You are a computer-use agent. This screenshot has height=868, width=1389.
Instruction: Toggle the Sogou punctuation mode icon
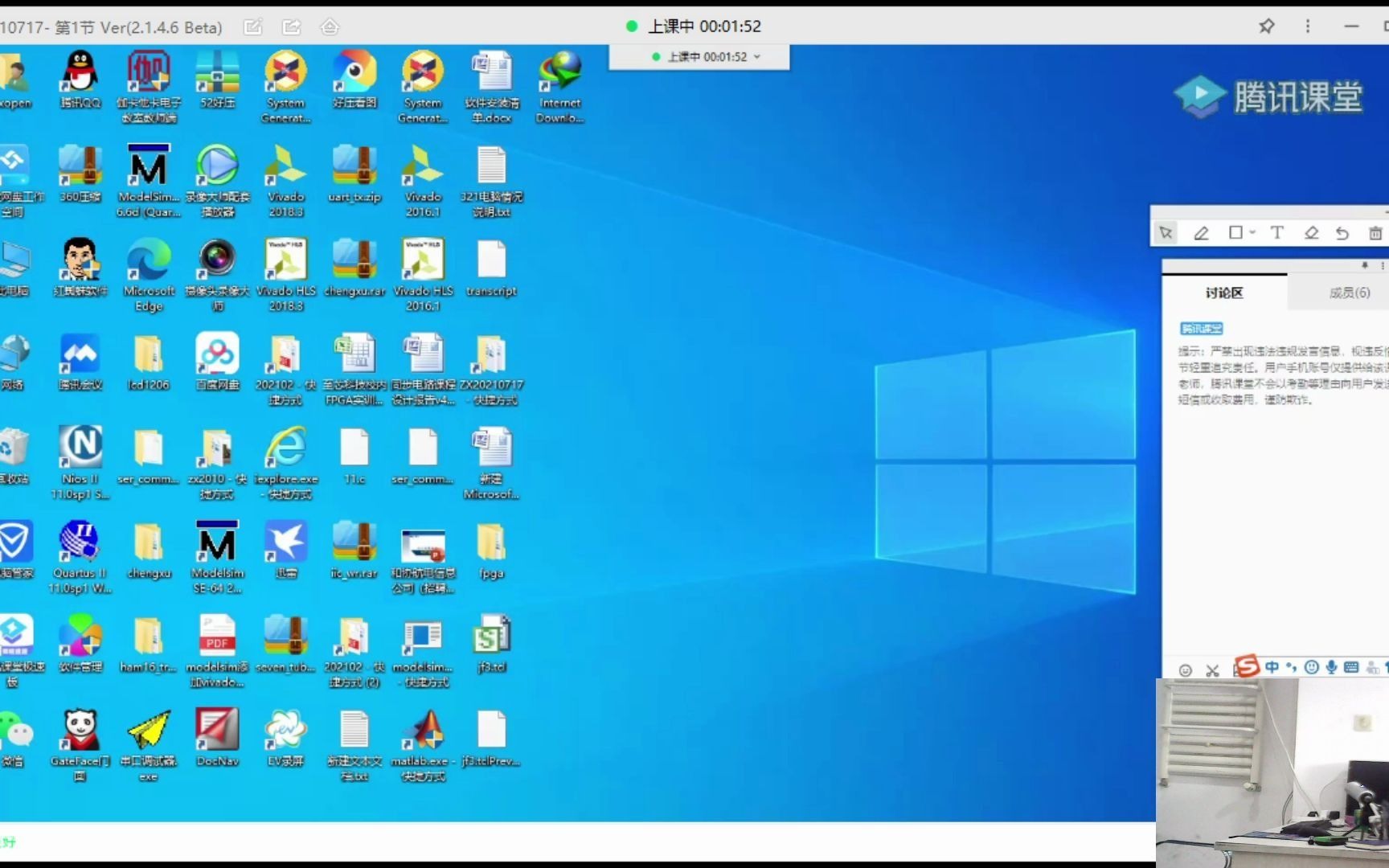[x=1292, y=667]
